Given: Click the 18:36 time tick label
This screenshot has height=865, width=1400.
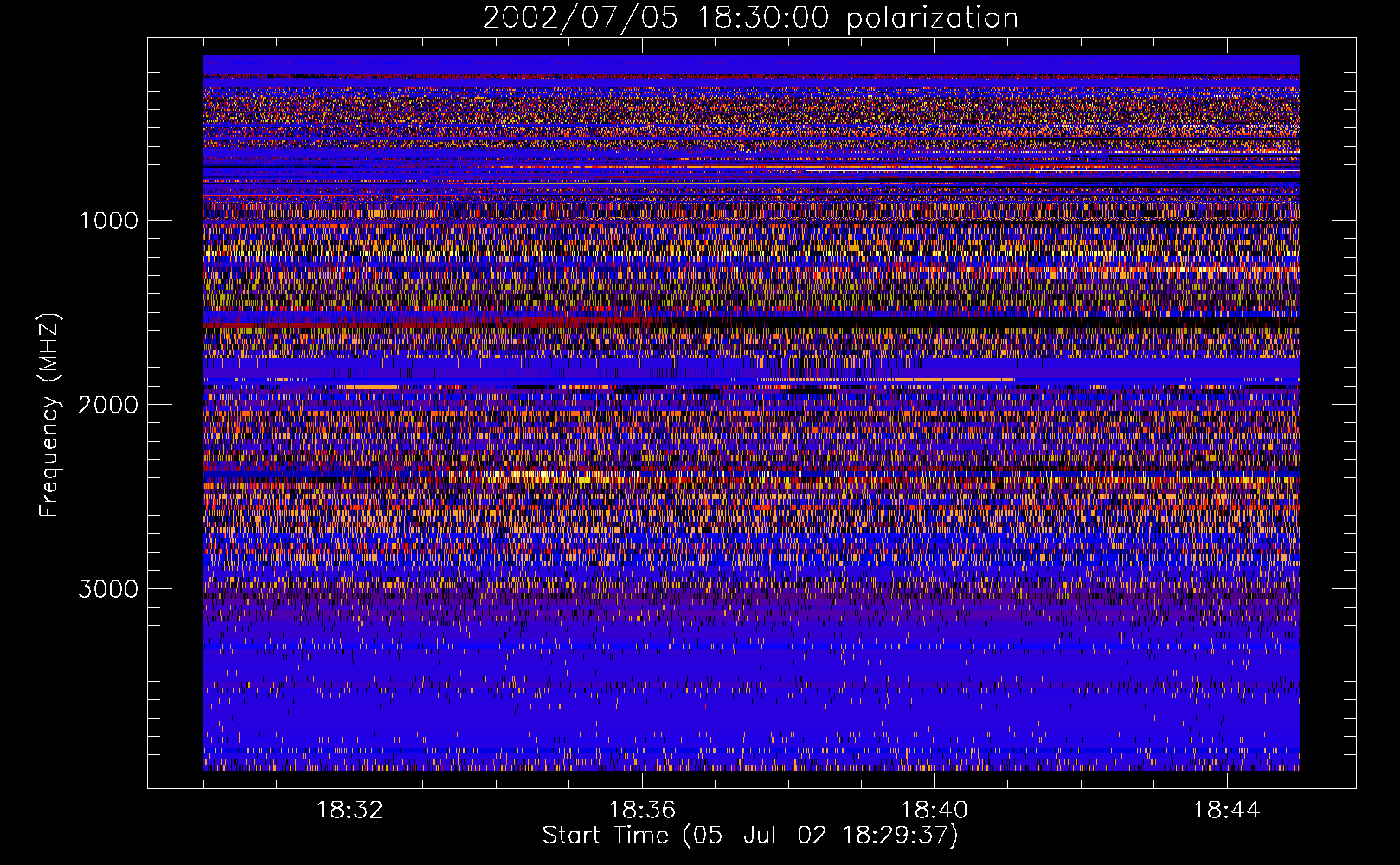Looking at the screenshot, I should point(642,811).
